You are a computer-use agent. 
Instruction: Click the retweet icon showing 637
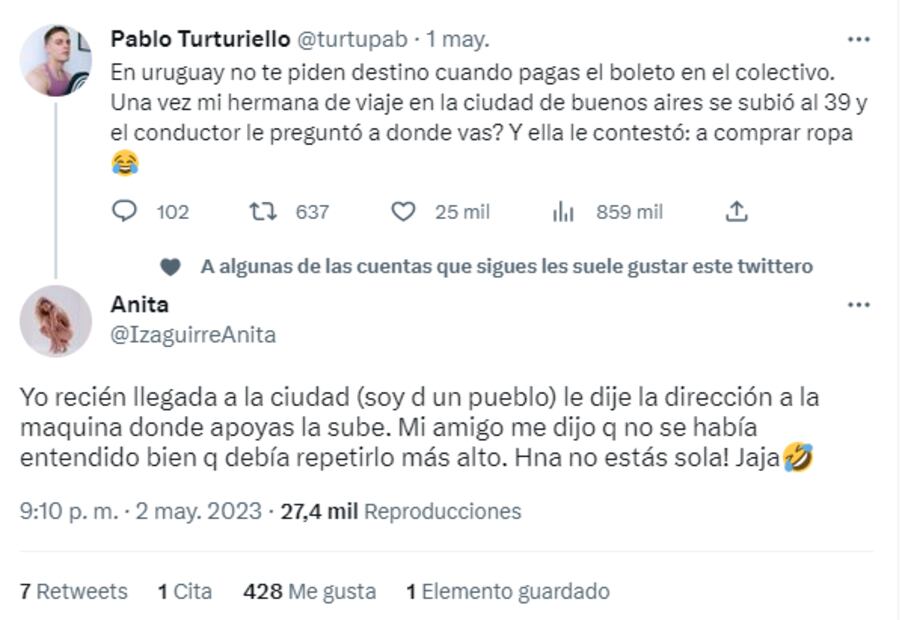pos(262,211)
